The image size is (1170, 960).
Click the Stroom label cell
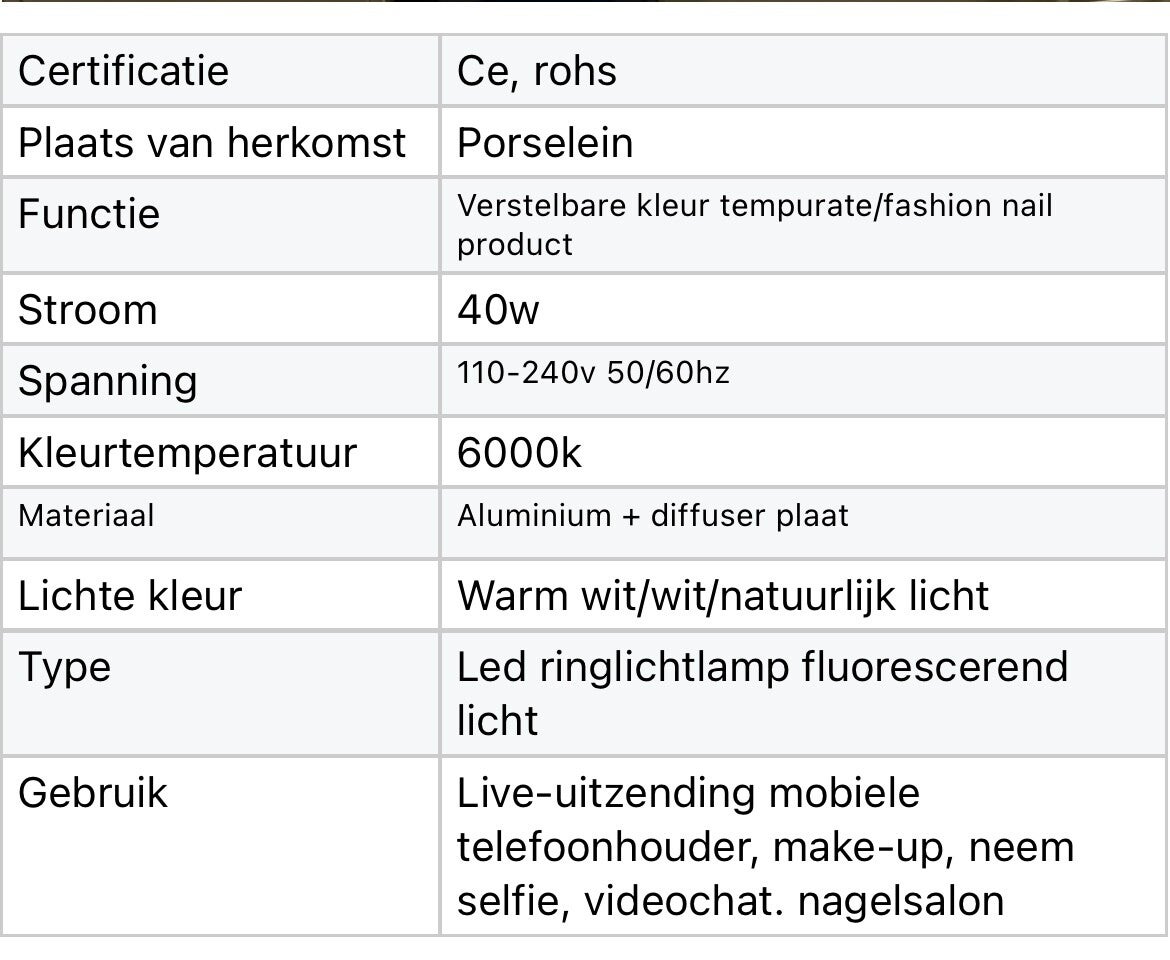(88, 310)
